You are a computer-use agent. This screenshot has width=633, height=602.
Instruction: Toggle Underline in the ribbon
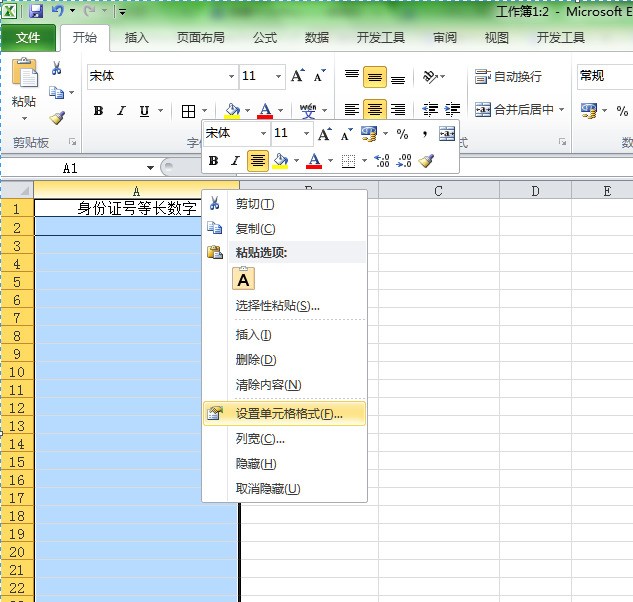tap(144, 111)
